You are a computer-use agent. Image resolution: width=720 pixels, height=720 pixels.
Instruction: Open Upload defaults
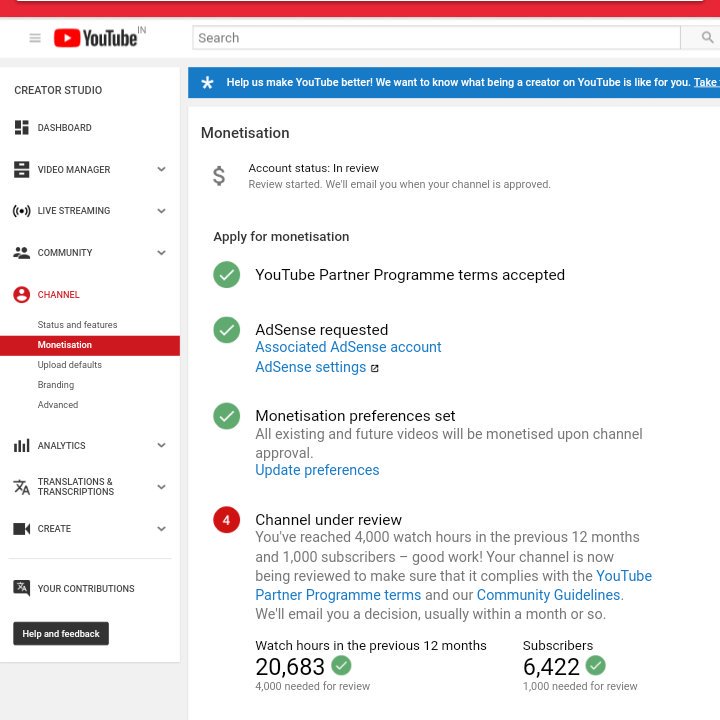pyautogui.click(x=69, y=365)
